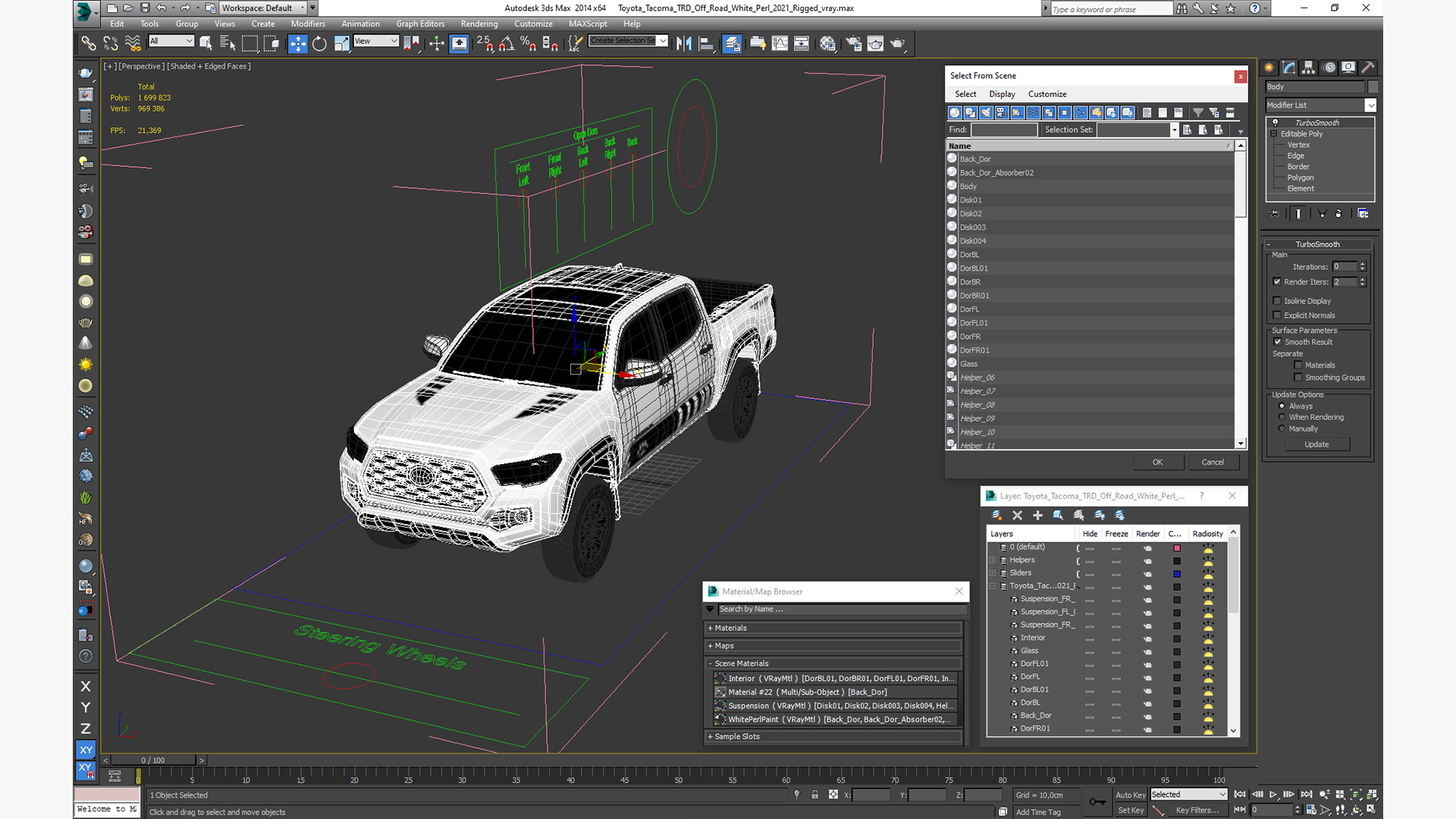Open the Display menu in Select From Scene
This screenshot has width=1456, height=819.
(x=1001, y=94)
